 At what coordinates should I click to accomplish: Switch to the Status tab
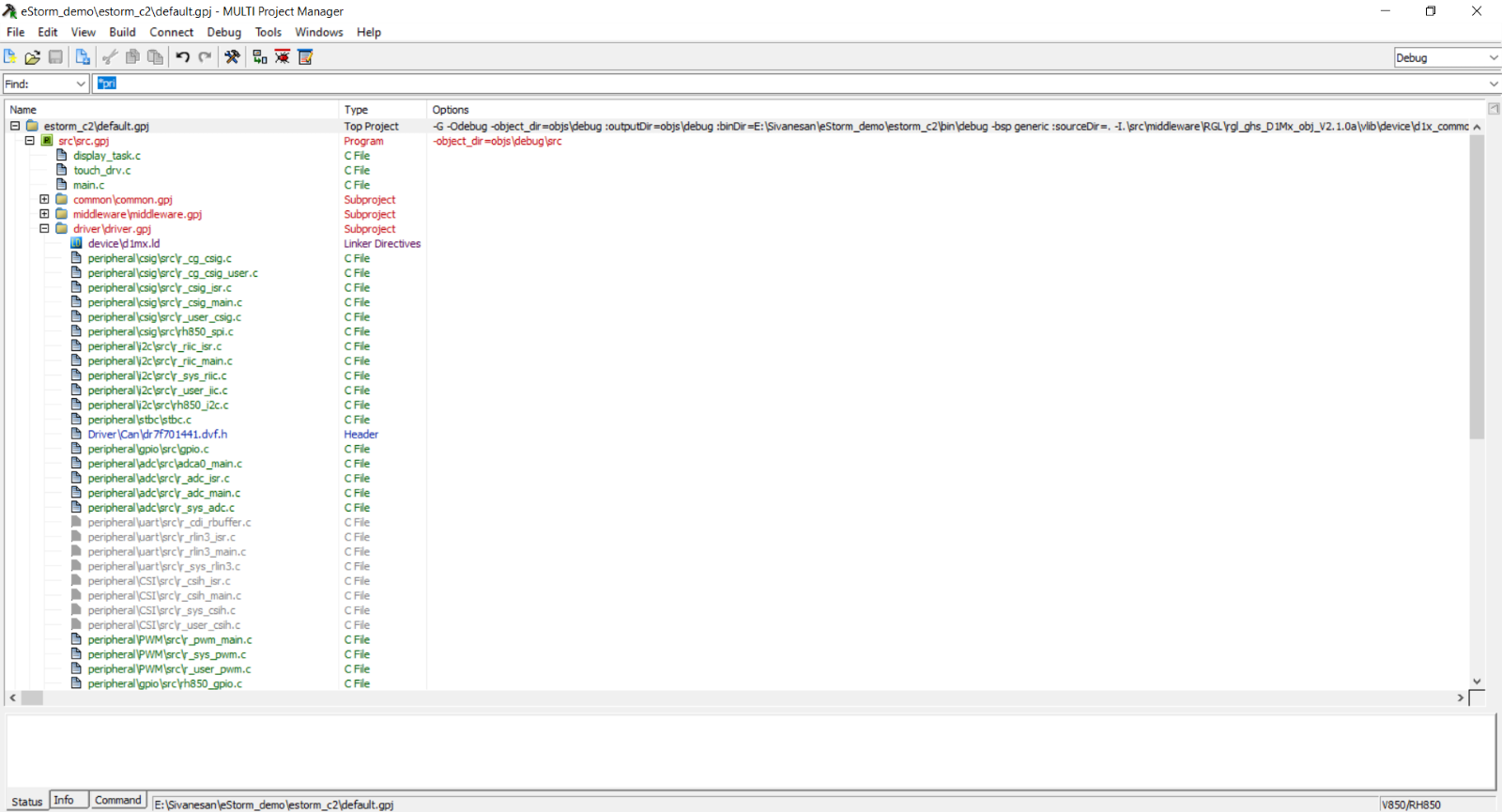[27, 802]
